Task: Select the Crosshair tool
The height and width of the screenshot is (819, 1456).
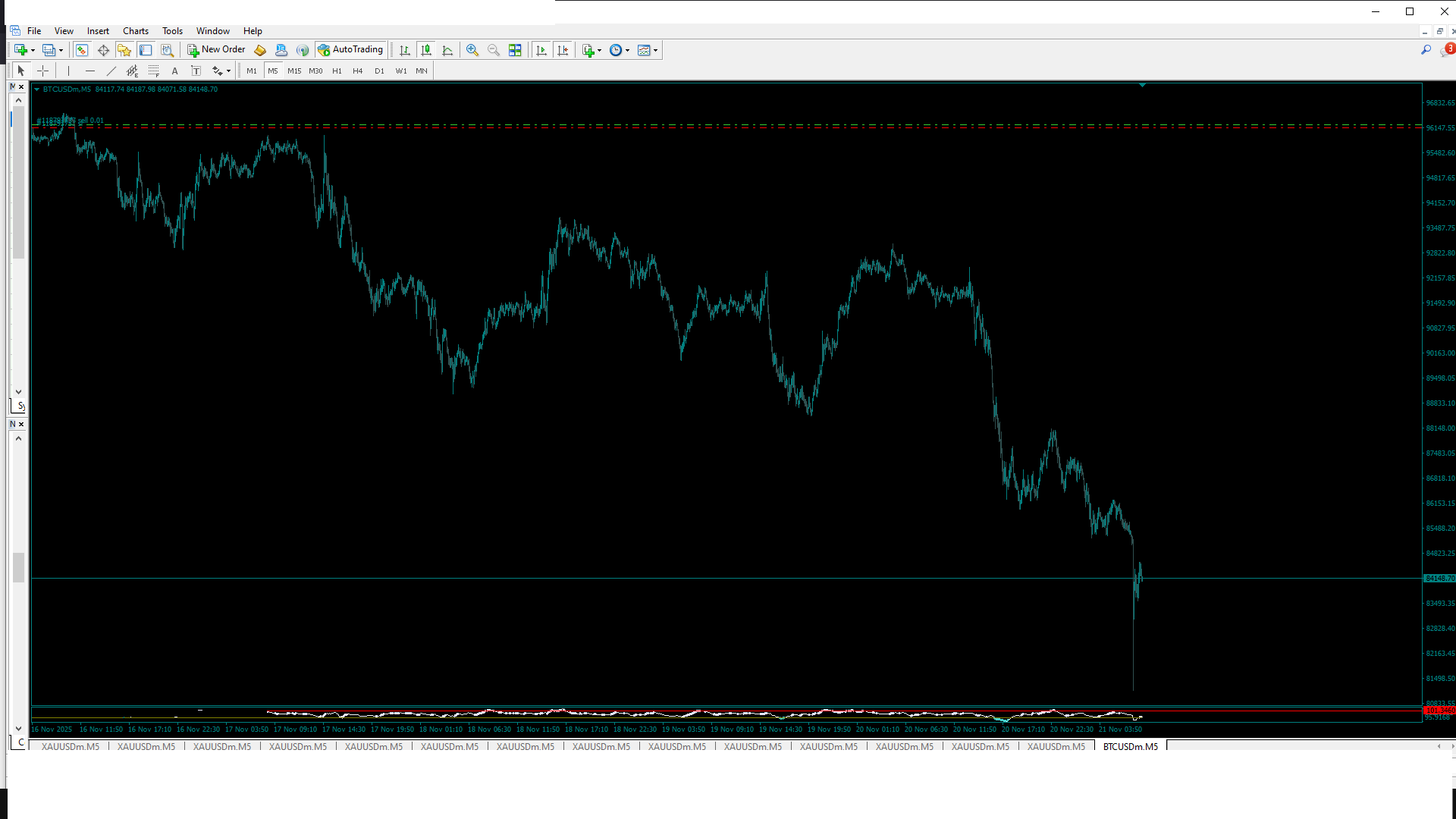Action: click(43, 71)
